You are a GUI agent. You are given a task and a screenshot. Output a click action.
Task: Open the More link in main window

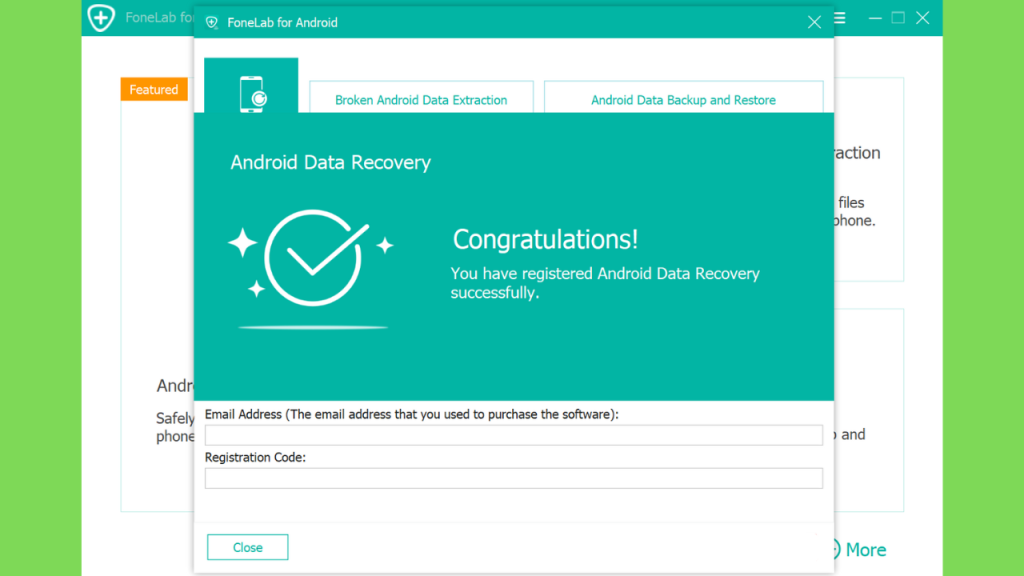click(865, 550)
